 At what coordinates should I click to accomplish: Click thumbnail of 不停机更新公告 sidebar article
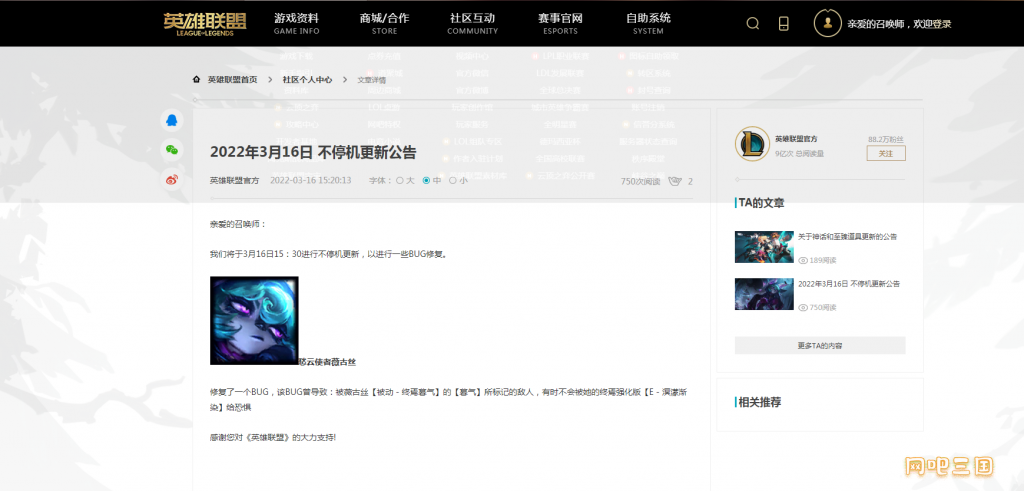pos(764,294)
